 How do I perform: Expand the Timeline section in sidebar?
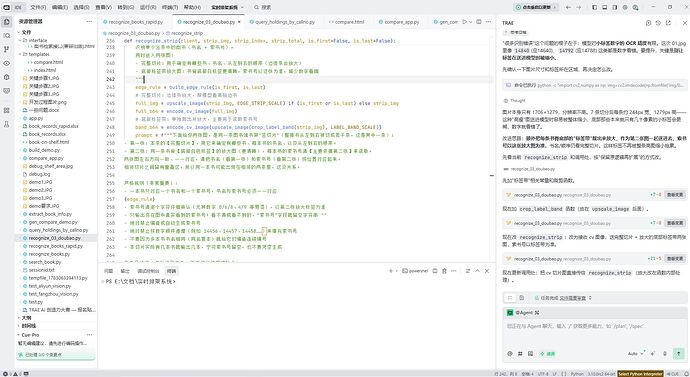pos(28,326)
